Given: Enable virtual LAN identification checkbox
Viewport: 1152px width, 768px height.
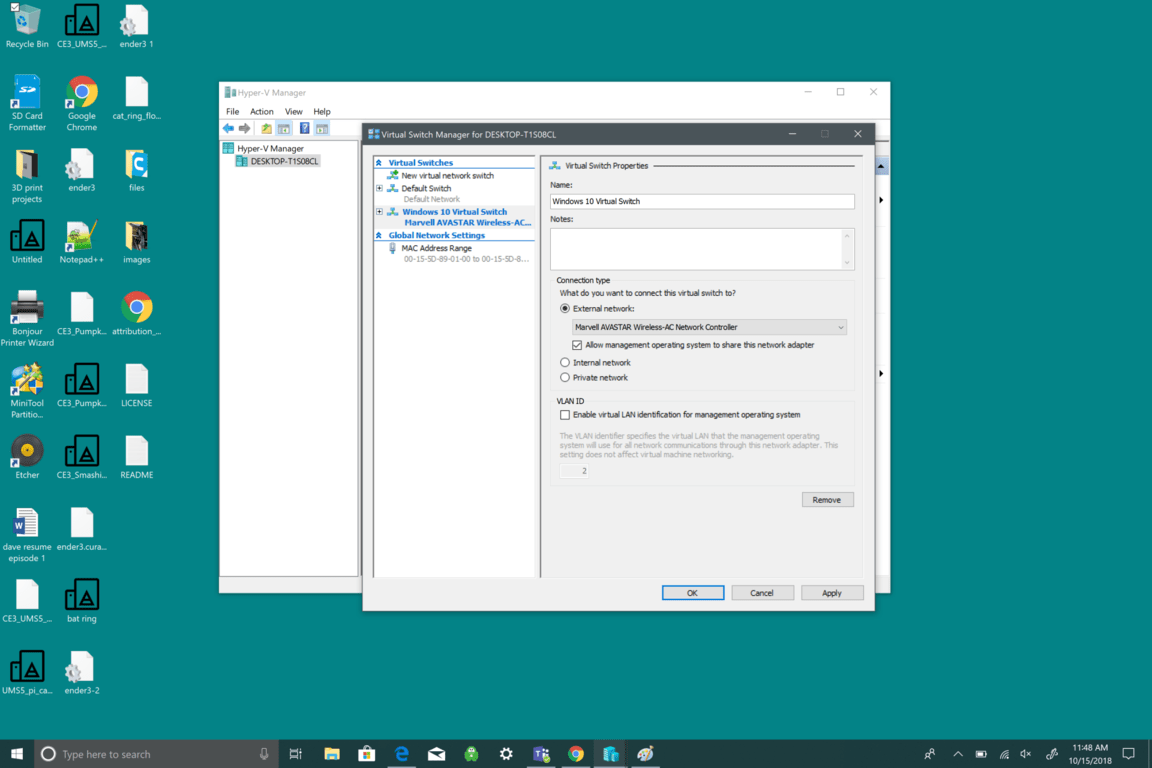Looking at the screenshot, I should click(x=565, y=415).
